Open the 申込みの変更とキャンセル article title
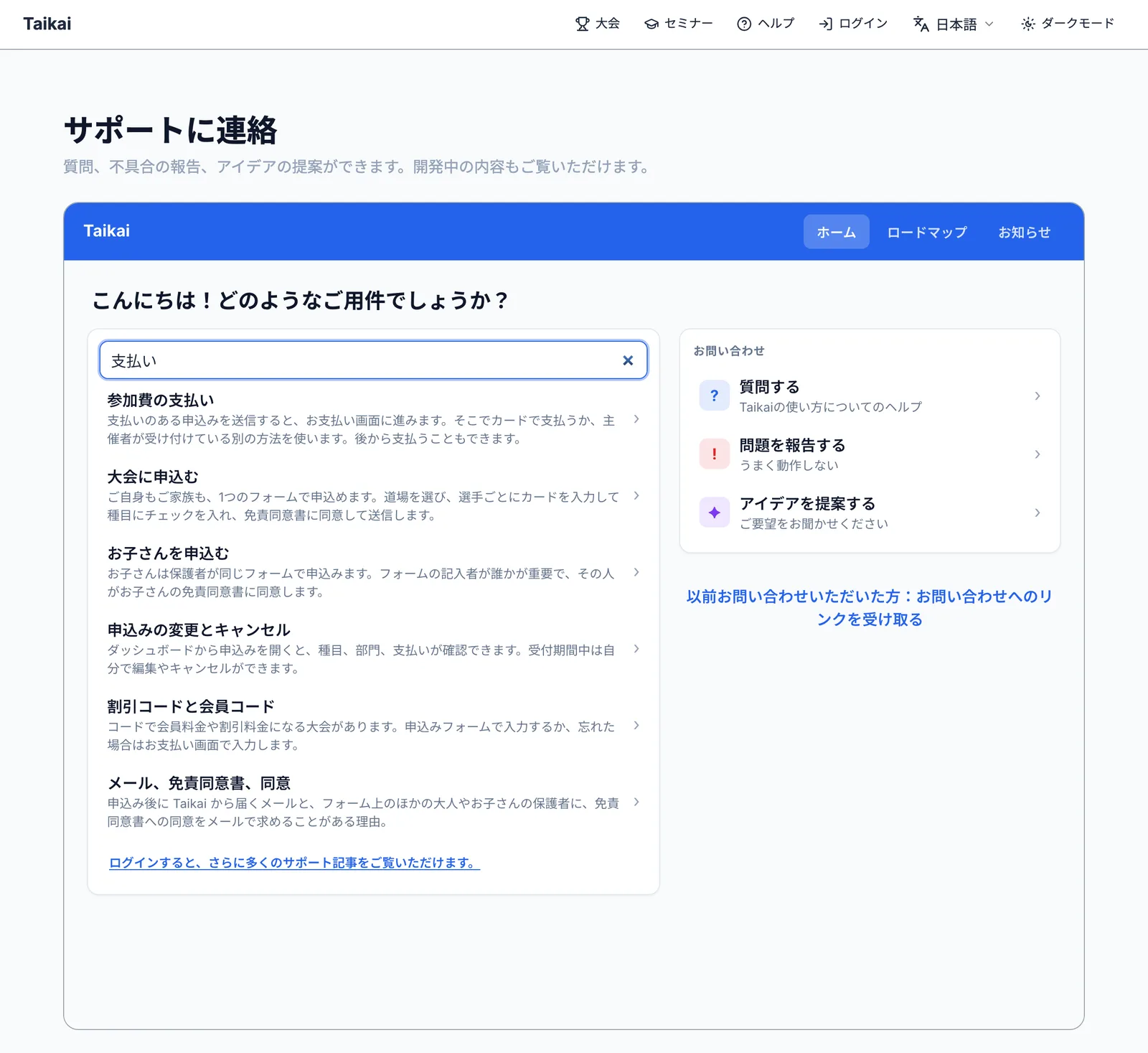Viewport: 1148px width, 1053px height. click(x=199, y=630)
